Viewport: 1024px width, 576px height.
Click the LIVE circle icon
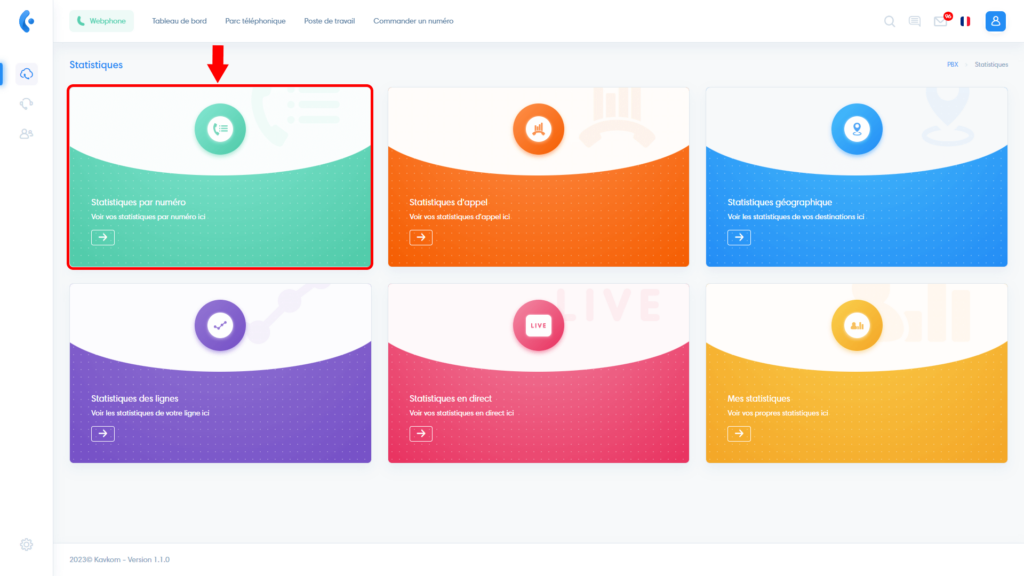point(538,325)
